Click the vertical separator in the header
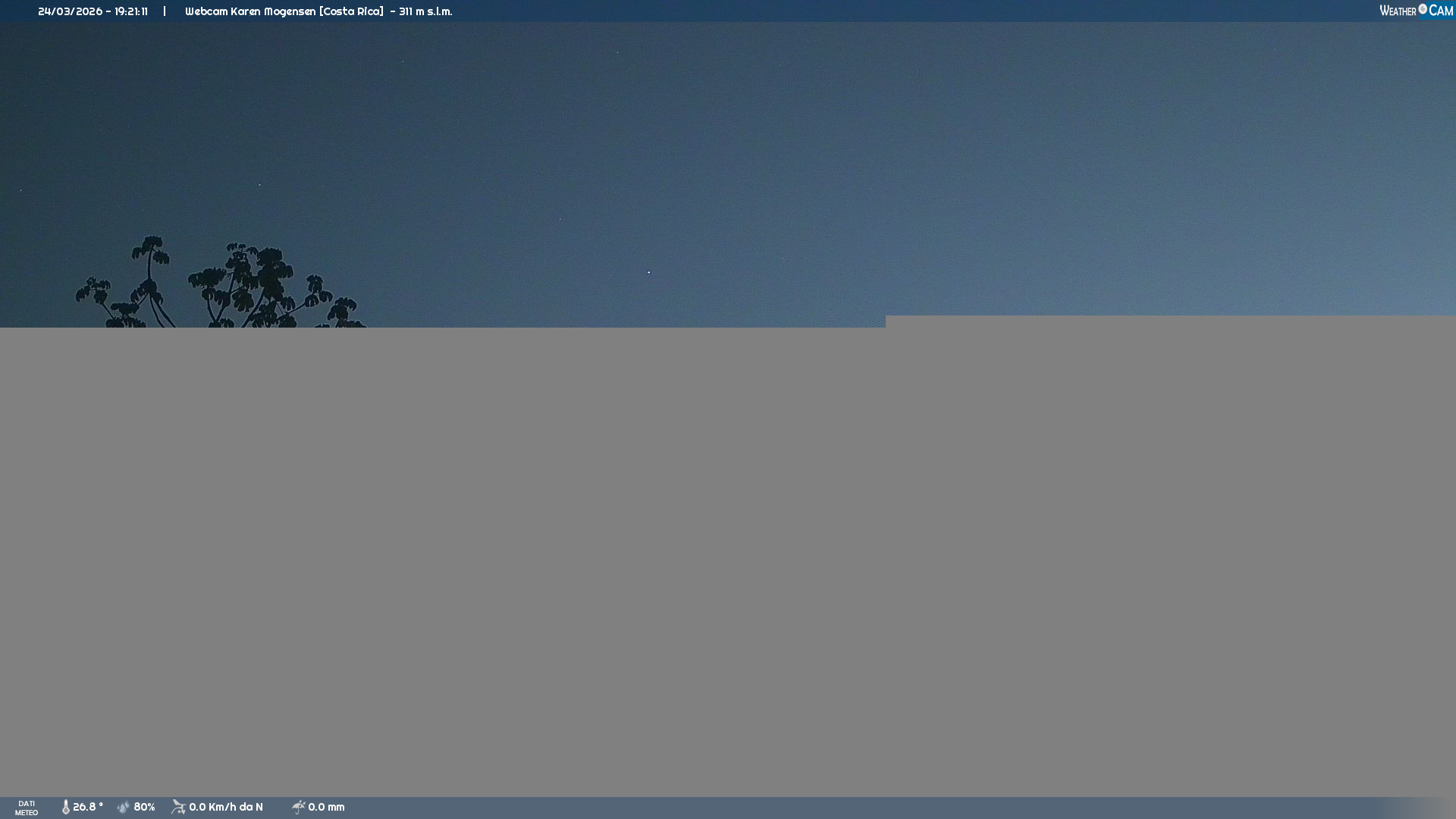 pyautogui.click(x=165, y=11)
